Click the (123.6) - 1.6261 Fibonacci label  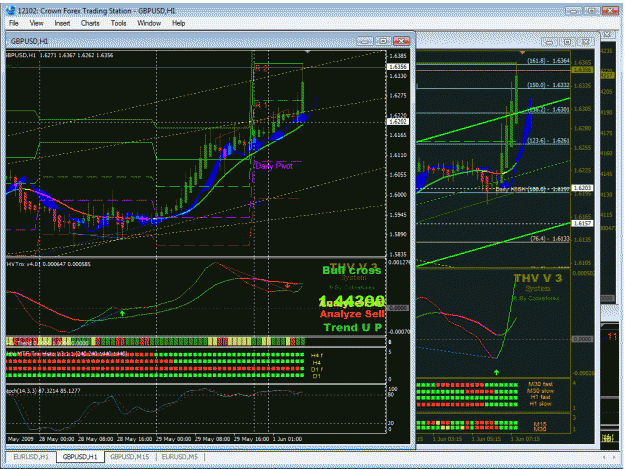coord(548,141)
